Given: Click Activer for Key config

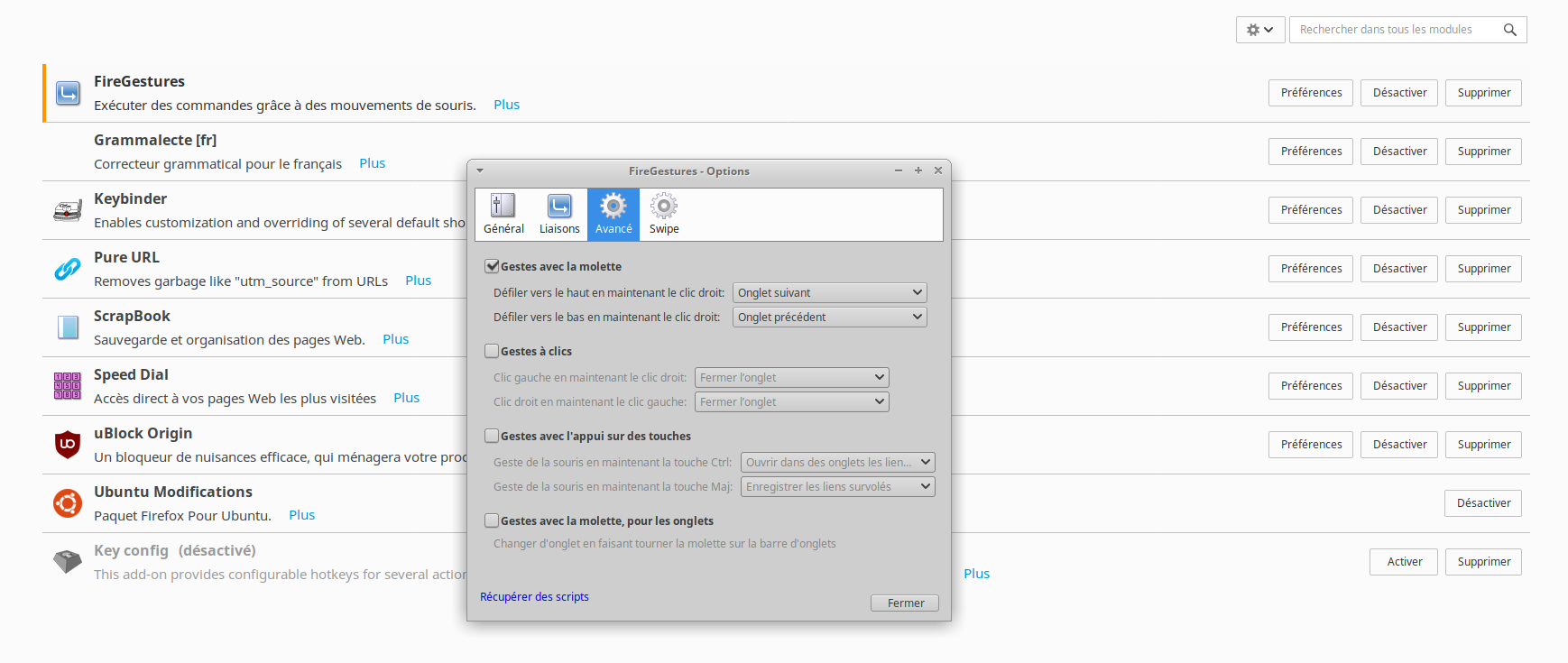Looking at the screenshot, I should [x=1405, y=562].
